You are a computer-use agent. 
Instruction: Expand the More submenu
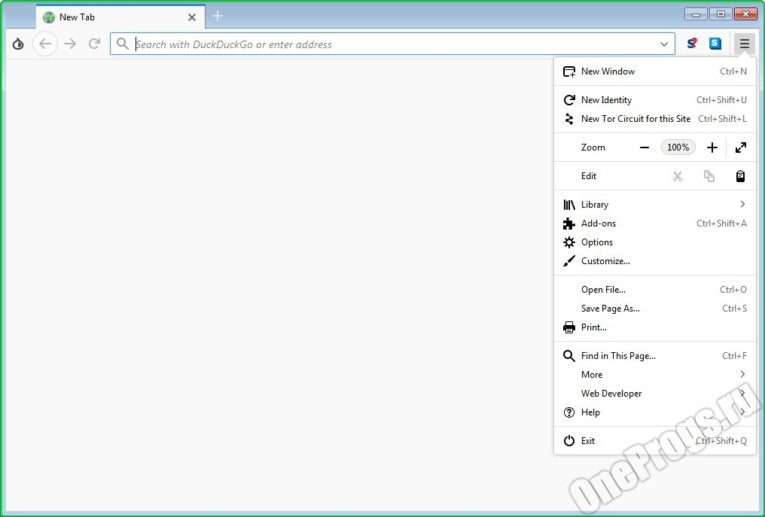pos(655,375)
